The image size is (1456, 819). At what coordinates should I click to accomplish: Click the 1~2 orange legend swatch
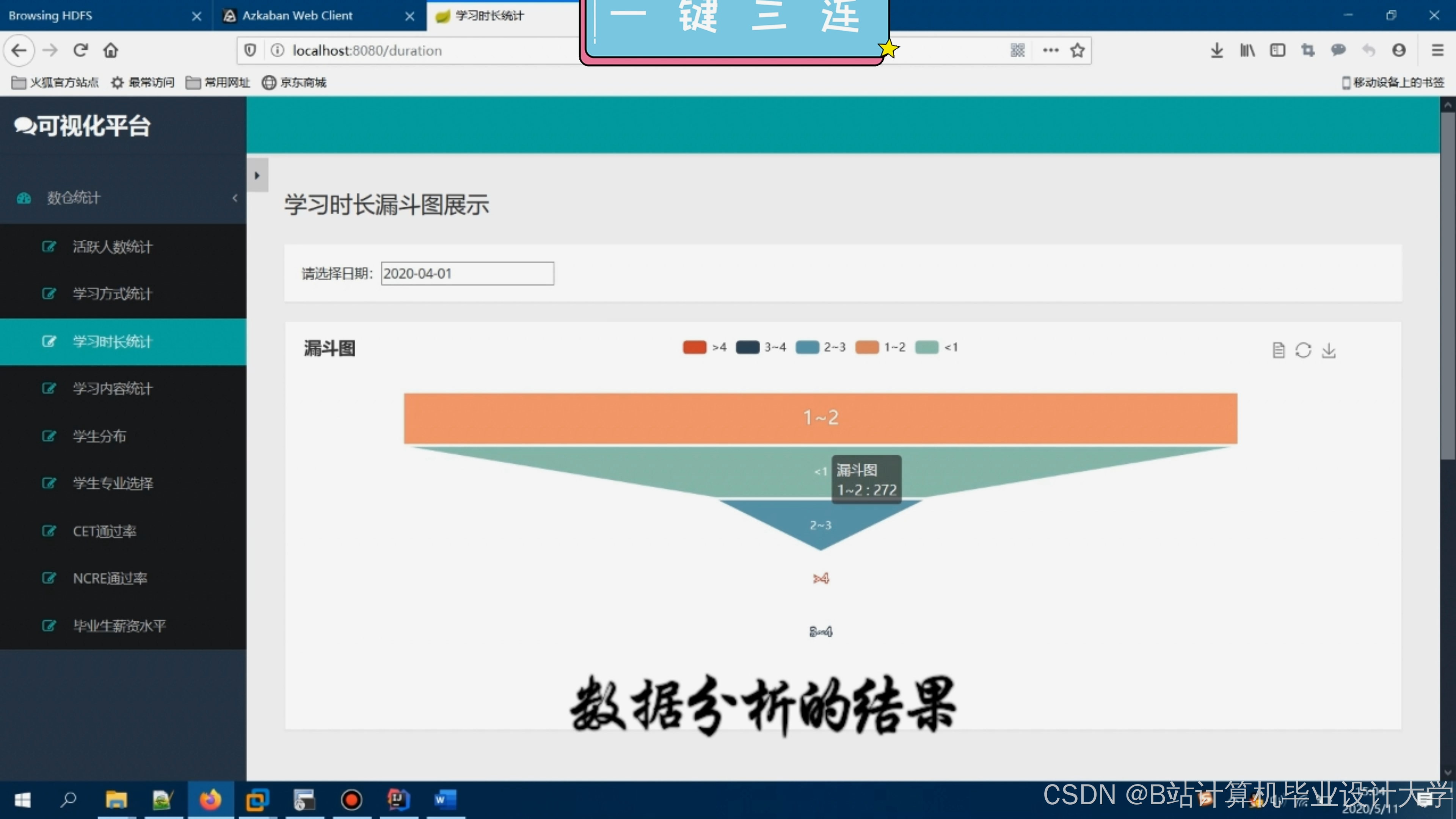(867, 347)
